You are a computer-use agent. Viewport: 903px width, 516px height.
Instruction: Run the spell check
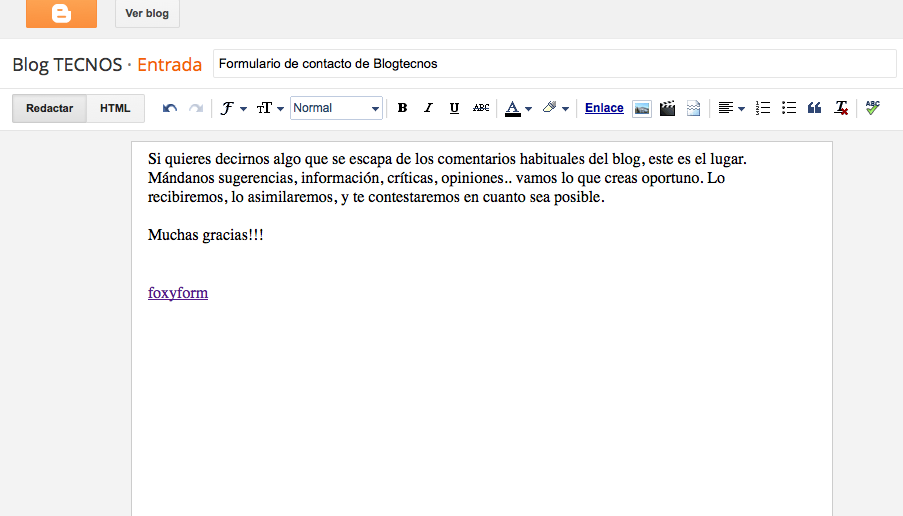[872, 108]
